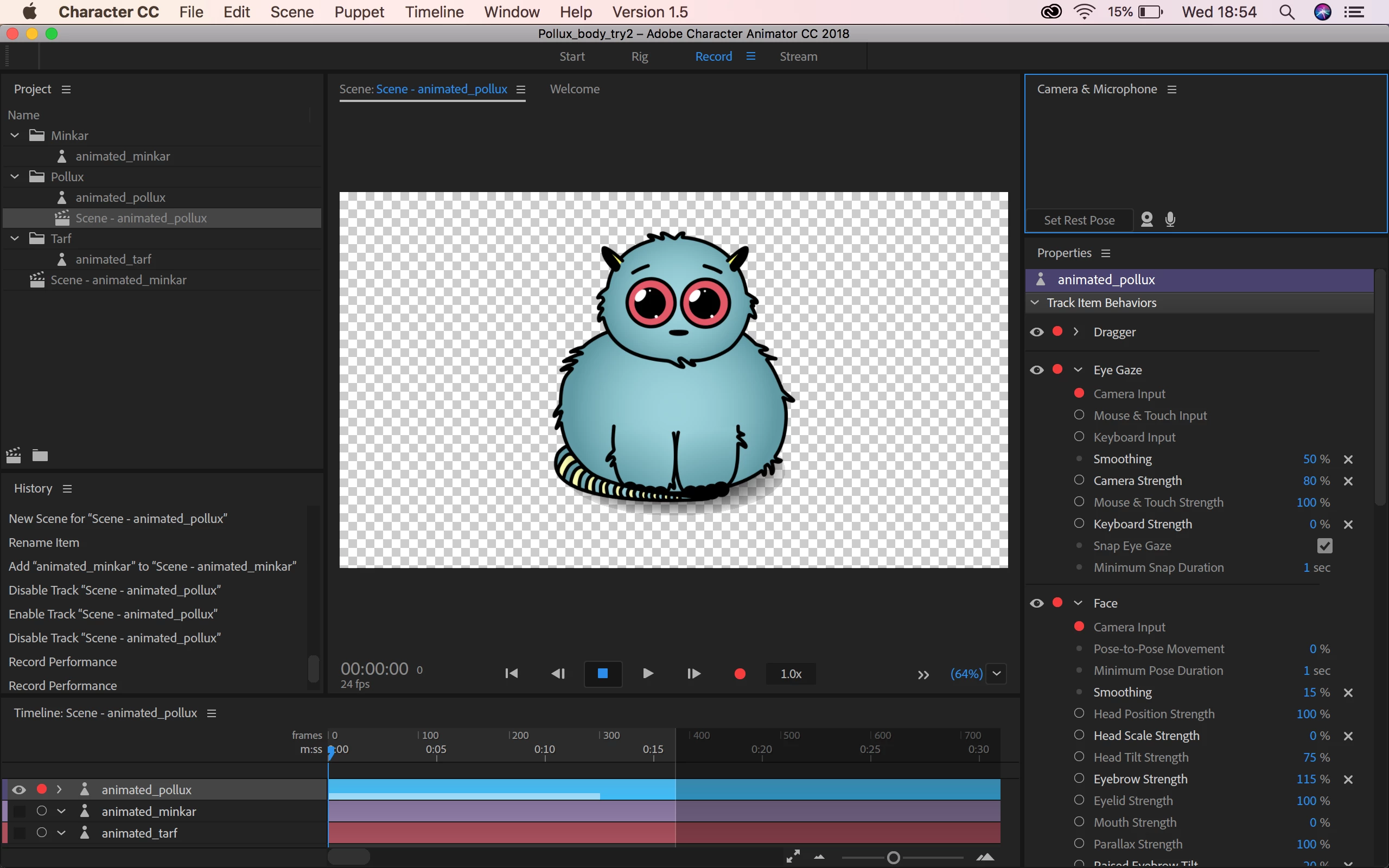Create a new folder in Project panel
This screenshot has width=1389, height=868.
coord(40,455)
